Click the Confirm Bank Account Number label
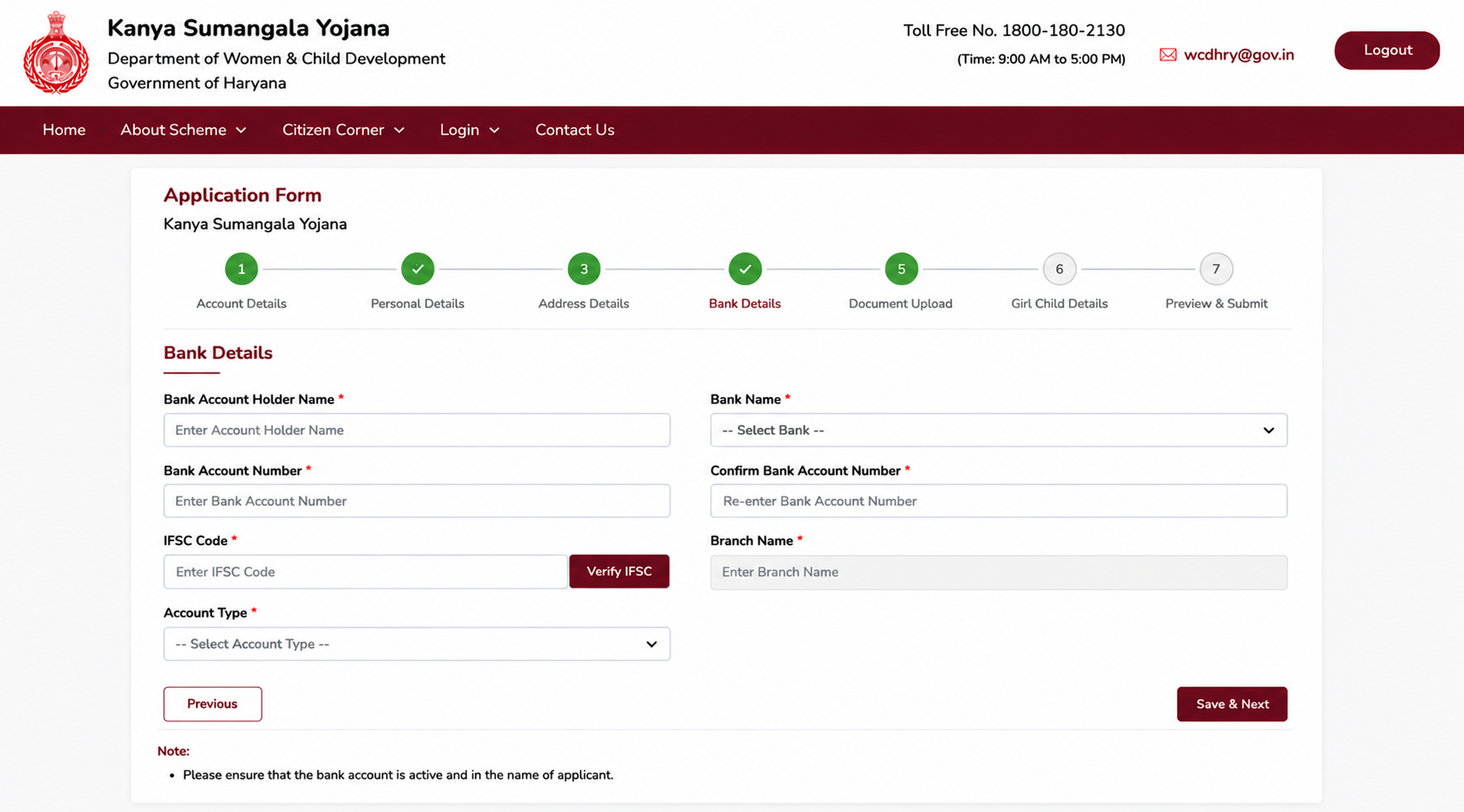 806,470
